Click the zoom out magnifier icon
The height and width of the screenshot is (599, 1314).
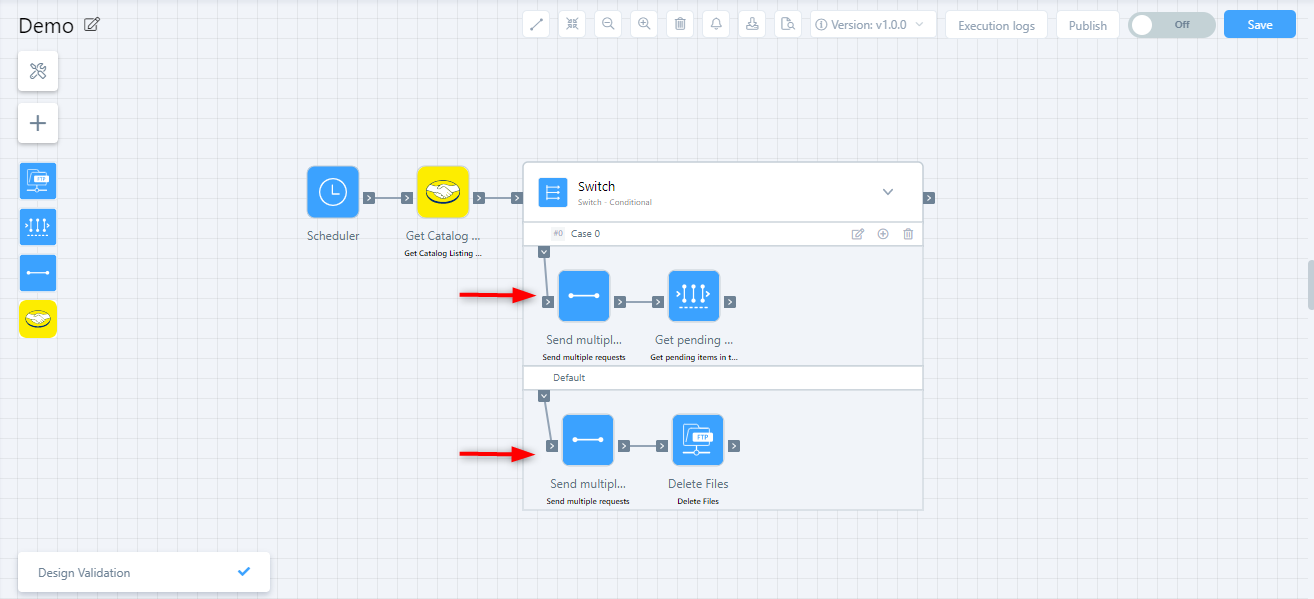coord(608,25)
